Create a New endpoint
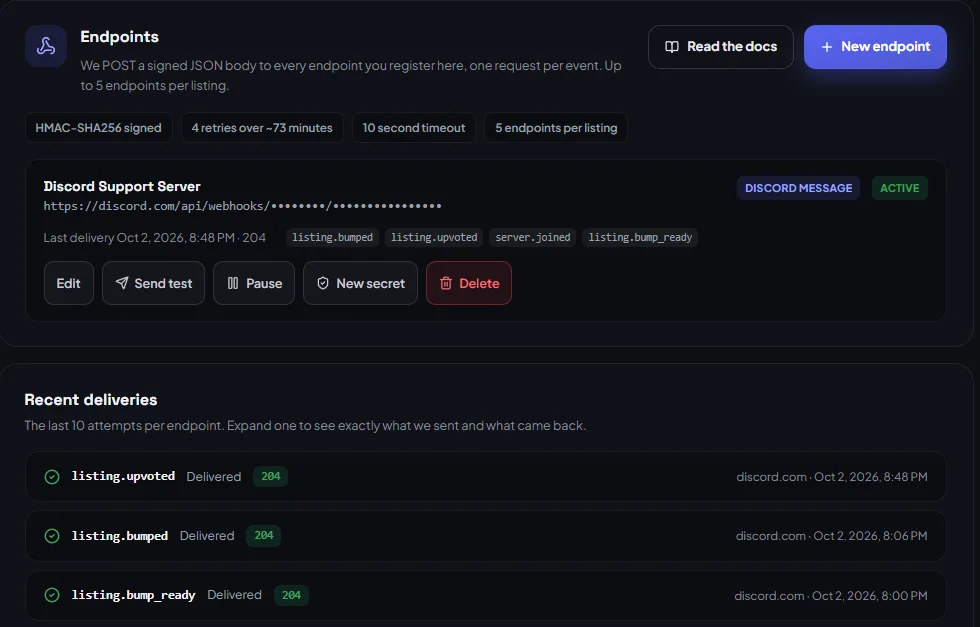 875,47
